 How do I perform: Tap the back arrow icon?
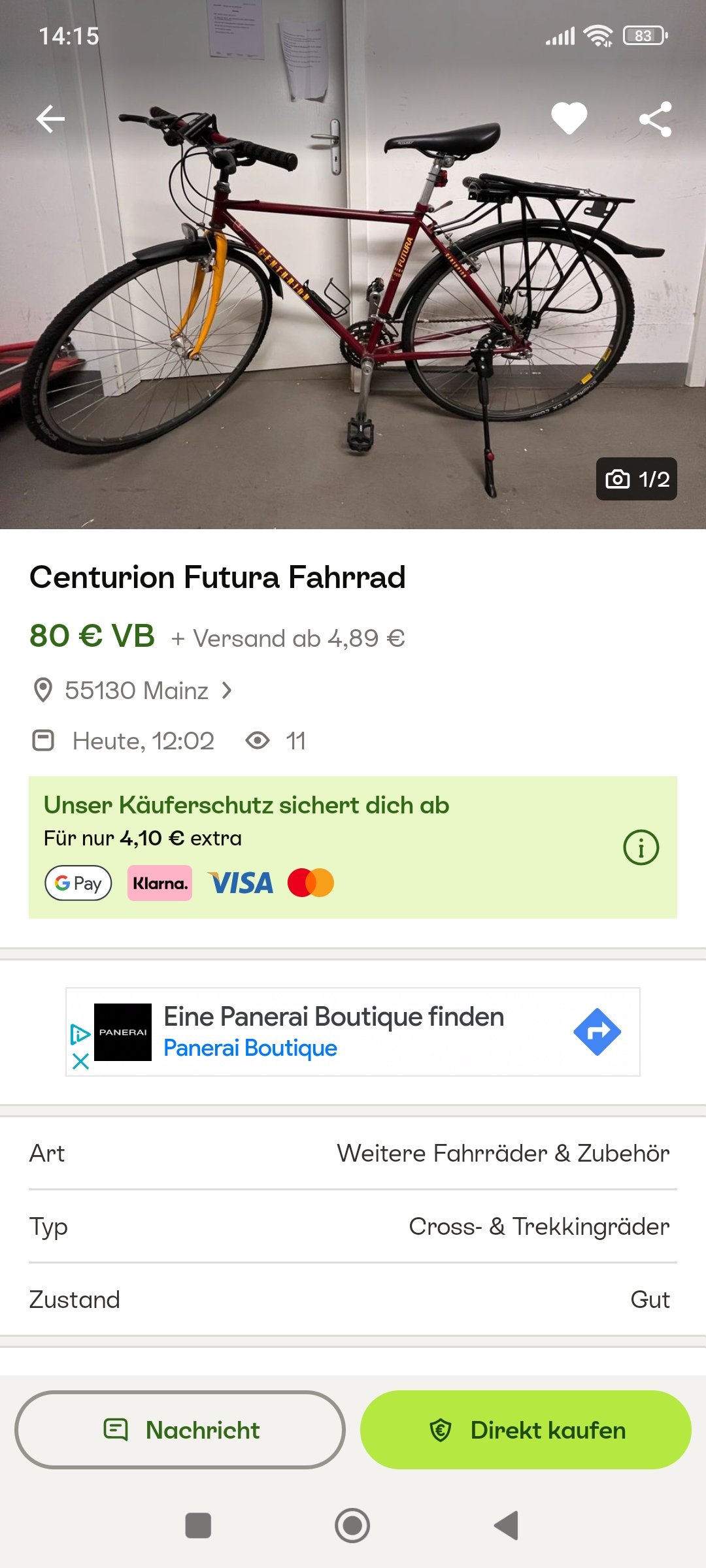click(x=50, y=119)
